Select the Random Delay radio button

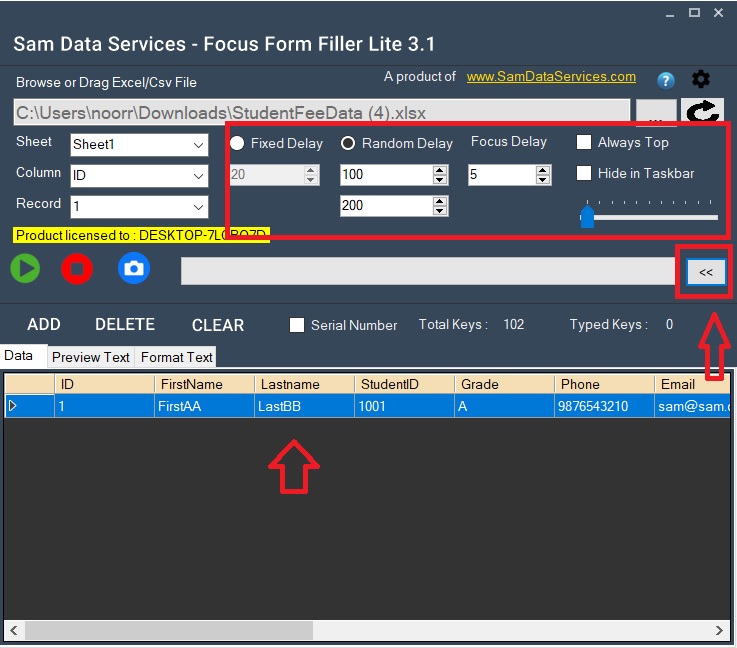[x=348, y=143]
